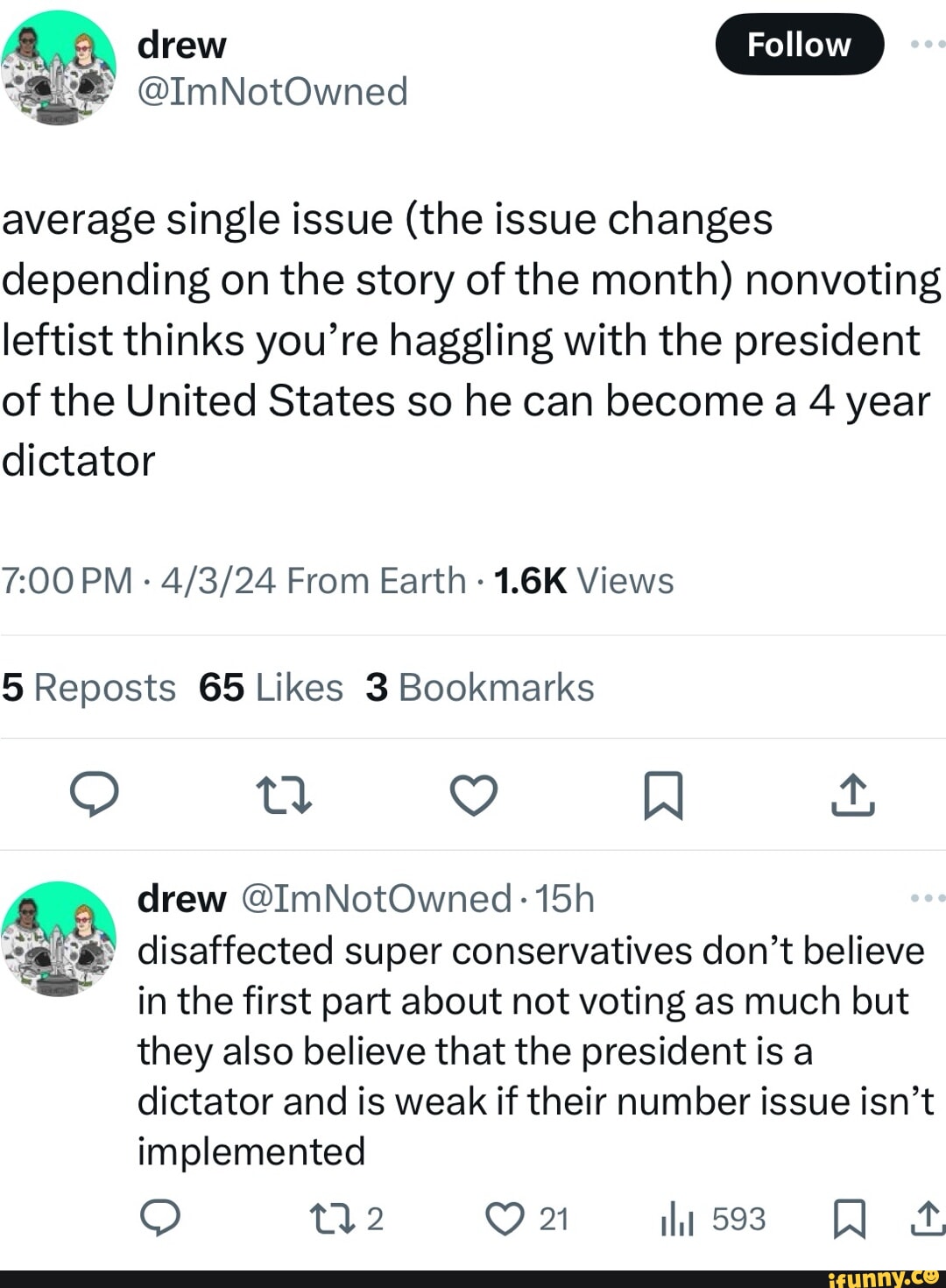Share the main tweet
The width and height of the screenshot is (946, 1288).
pos(852,796)
